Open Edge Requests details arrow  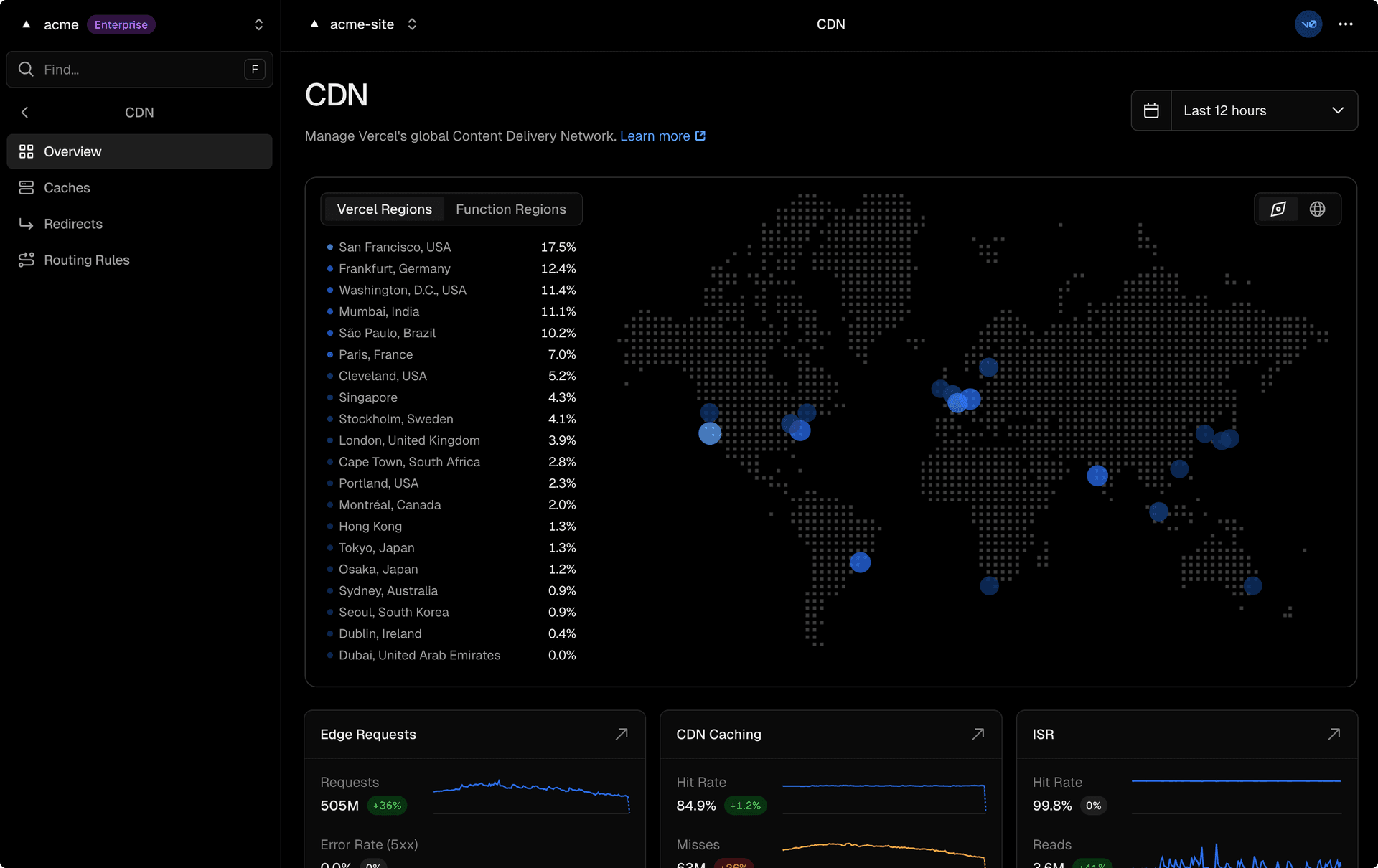pos(622,734)
